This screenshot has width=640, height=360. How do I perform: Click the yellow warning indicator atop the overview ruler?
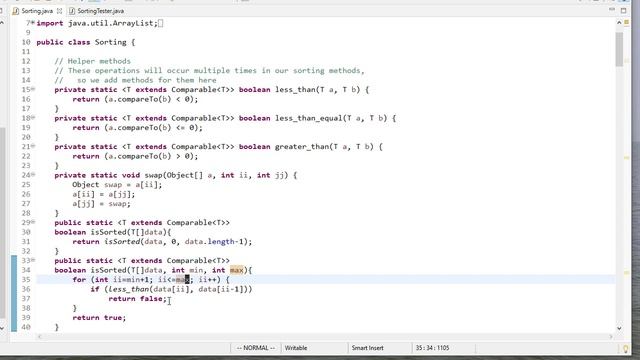click(x=627, y=23)
